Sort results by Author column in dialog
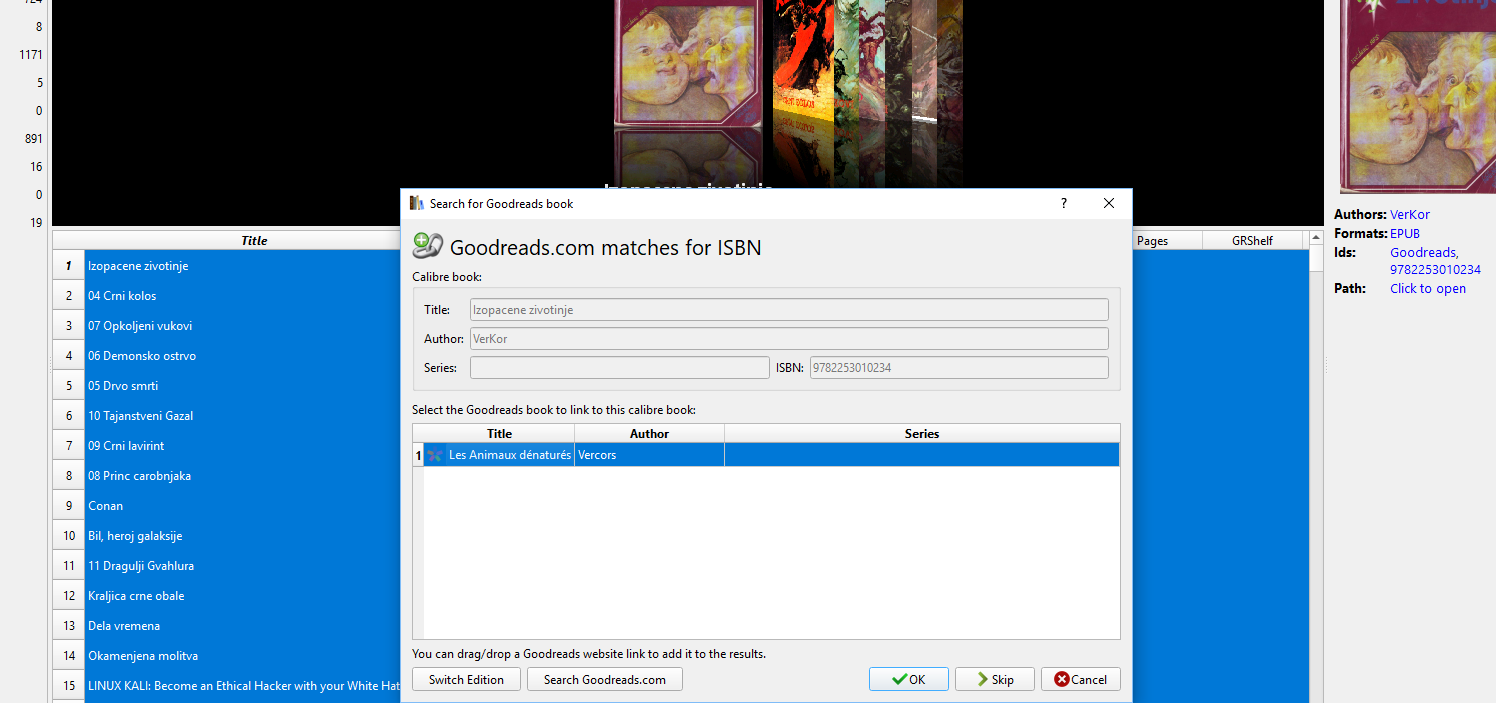 (649, 433)
